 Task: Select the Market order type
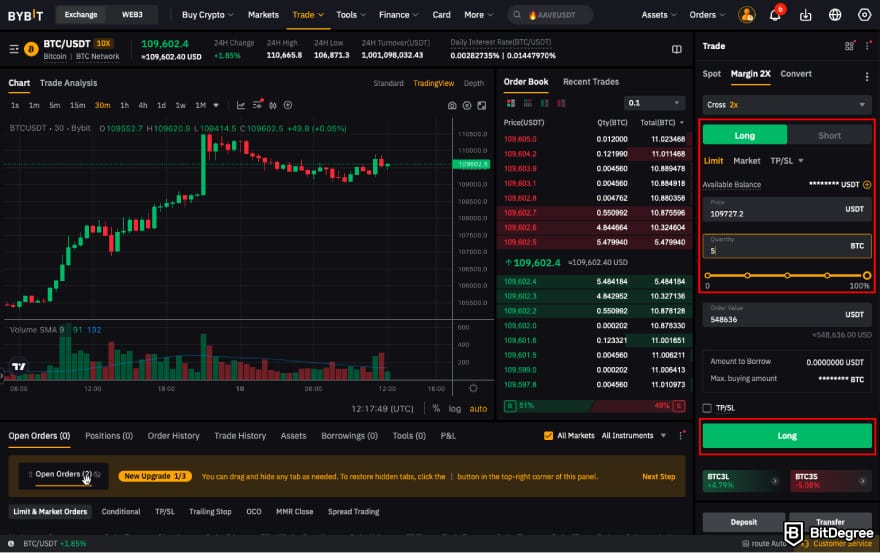[x=746, y=161]
